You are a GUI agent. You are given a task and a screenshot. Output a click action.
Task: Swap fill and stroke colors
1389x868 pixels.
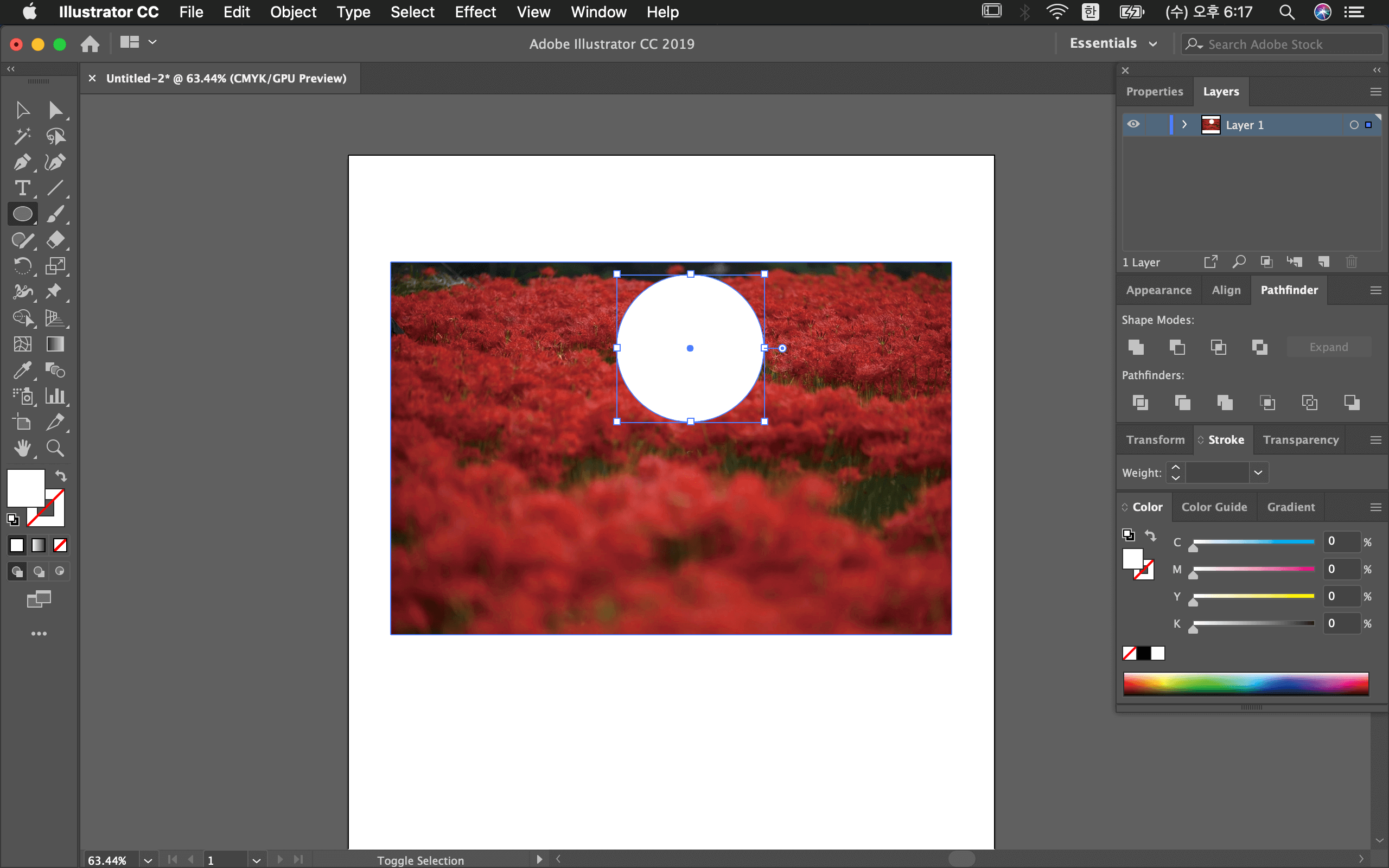click(x=61, y=476)
